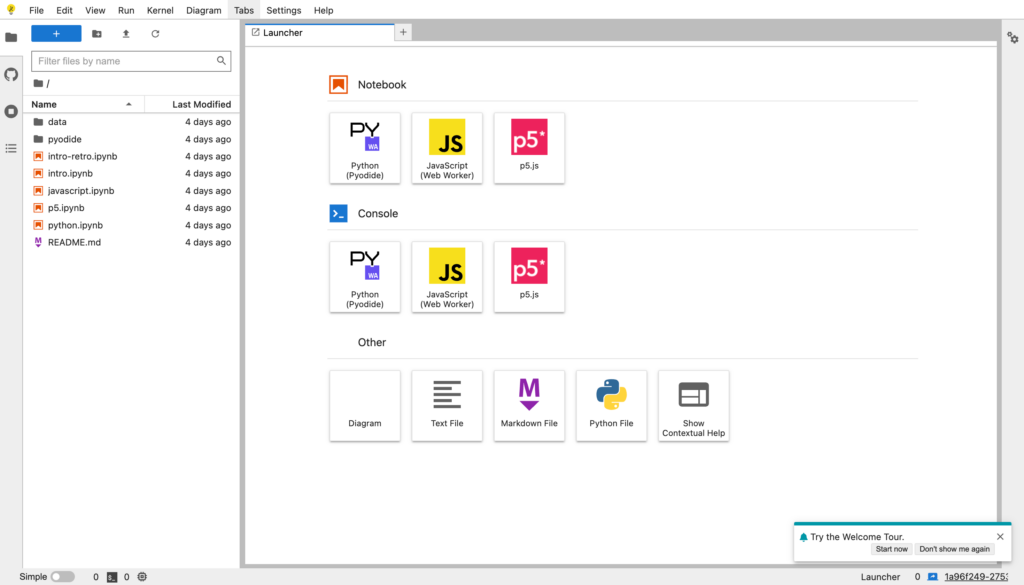Open the Table of Contents panel

point(11,148)
